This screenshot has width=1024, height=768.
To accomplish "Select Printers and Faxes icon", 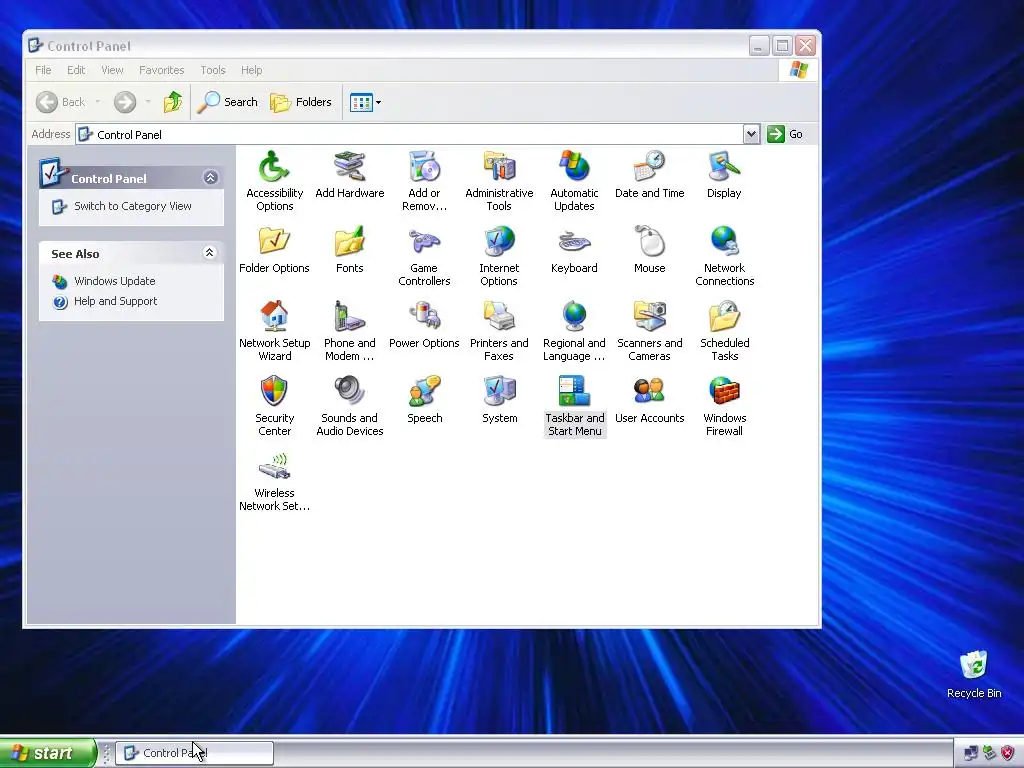I will (499, 331).
